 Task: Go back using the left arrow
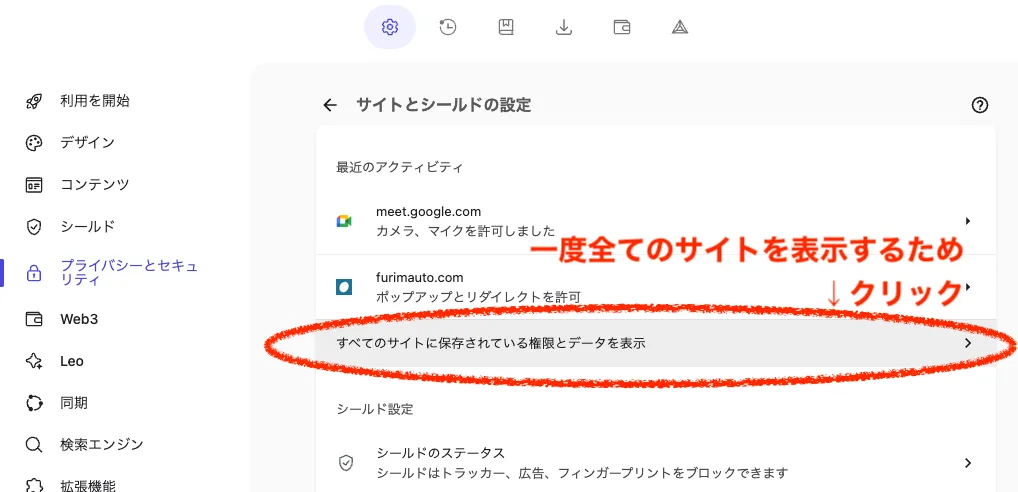coord(330,105)
